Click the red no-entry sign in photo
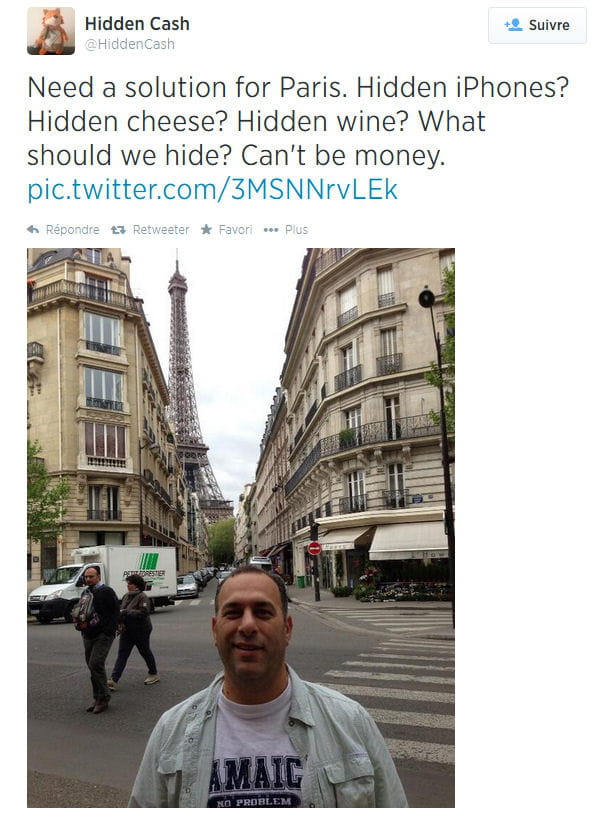The height and width of the screenshot is (821, 594). point(314,548)
